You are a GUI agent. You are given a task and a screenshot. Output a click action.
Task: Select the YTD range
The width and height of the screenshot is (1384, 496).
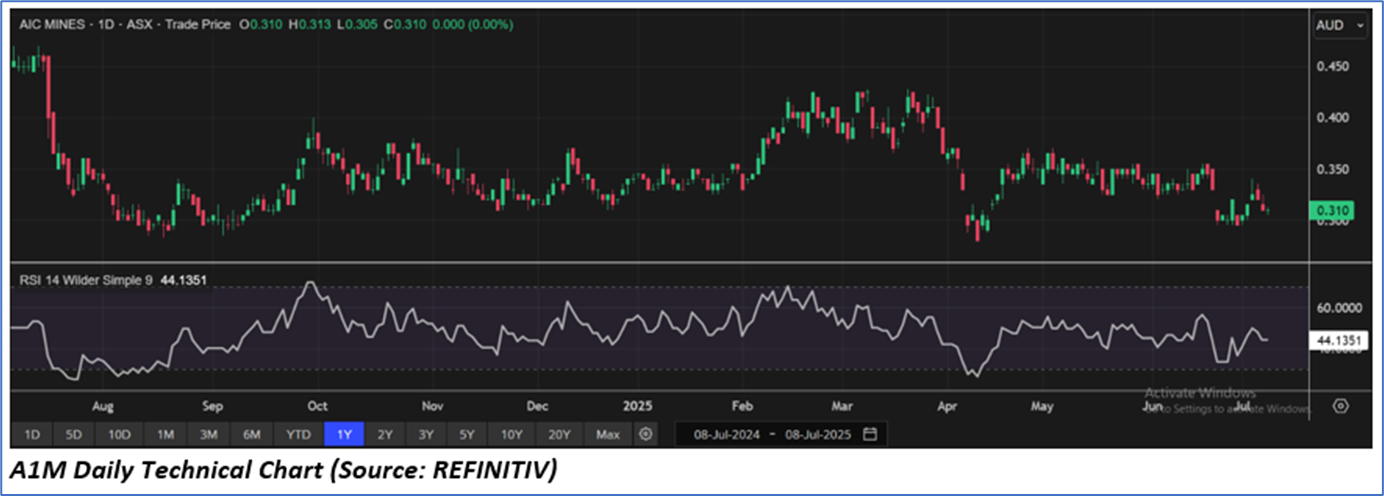(299, 434)
